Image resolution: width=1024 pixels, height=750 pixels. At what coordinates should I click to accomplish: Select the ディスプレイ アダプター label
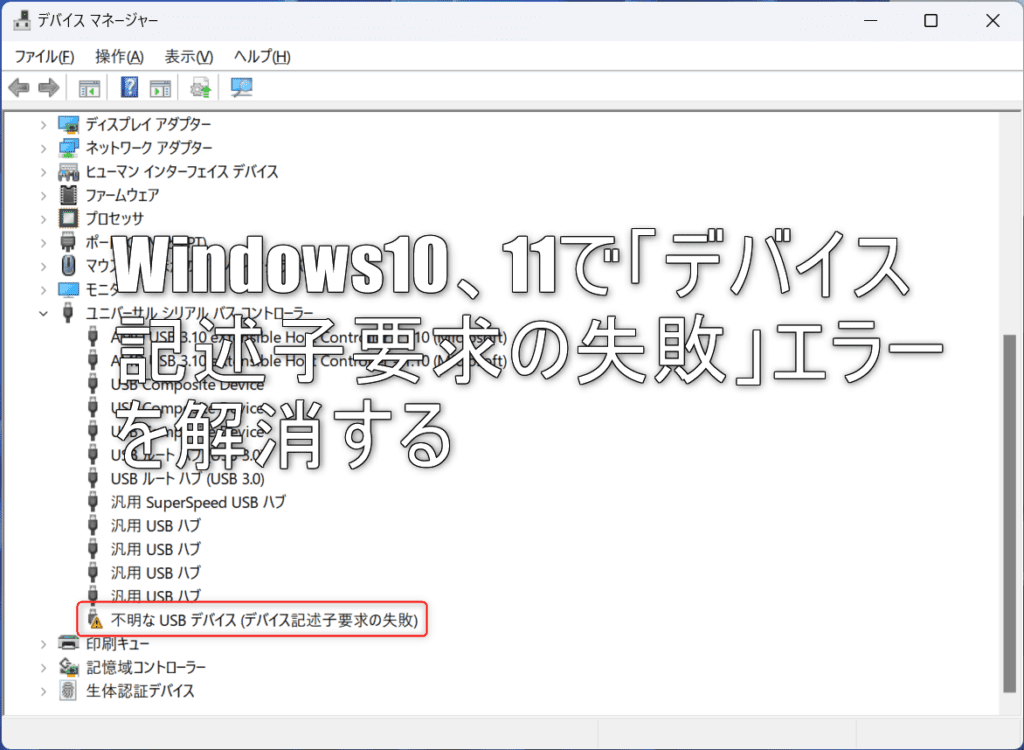[148, 124]
